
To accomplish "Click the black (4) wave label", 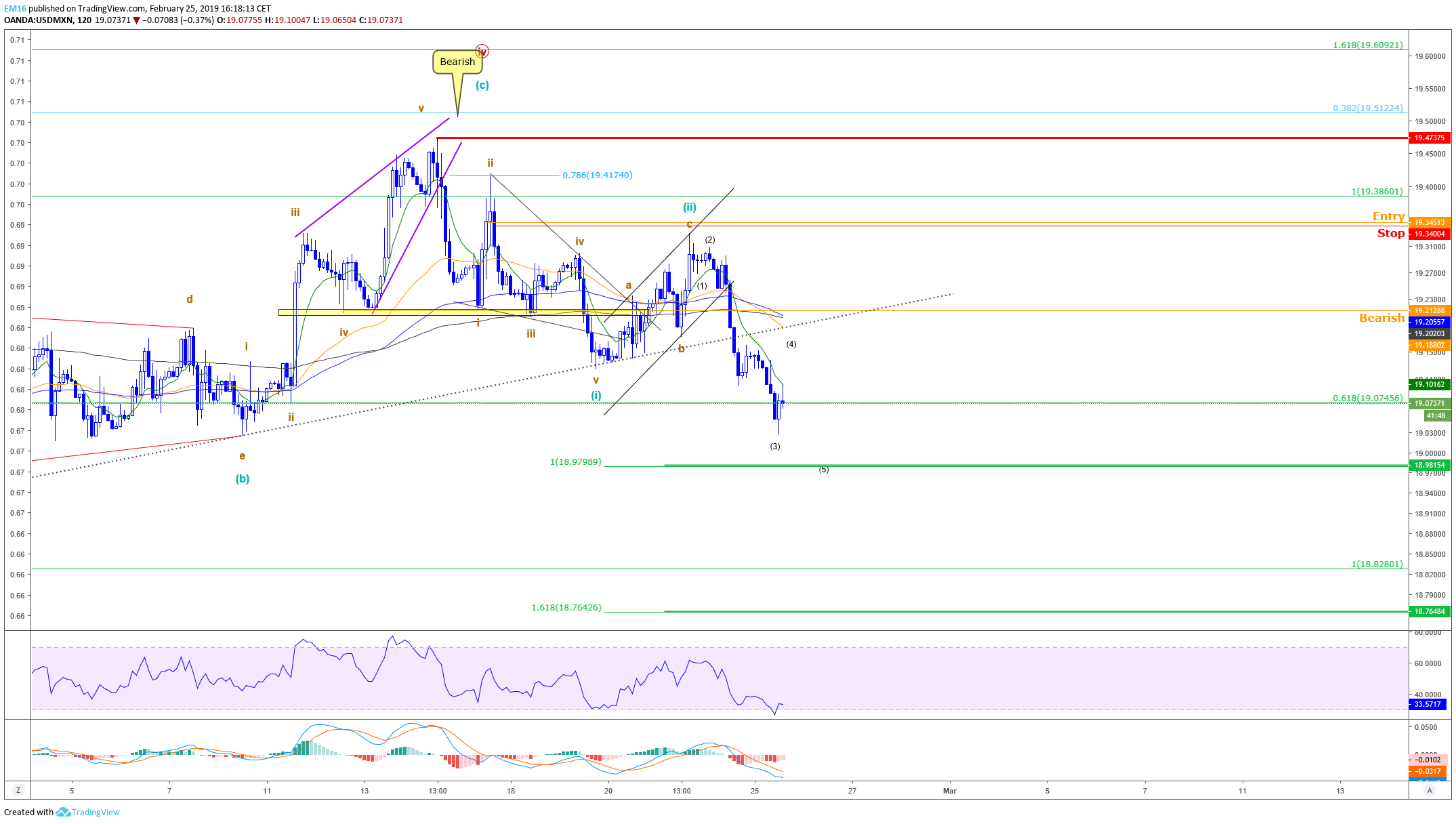I will point(791,344).
